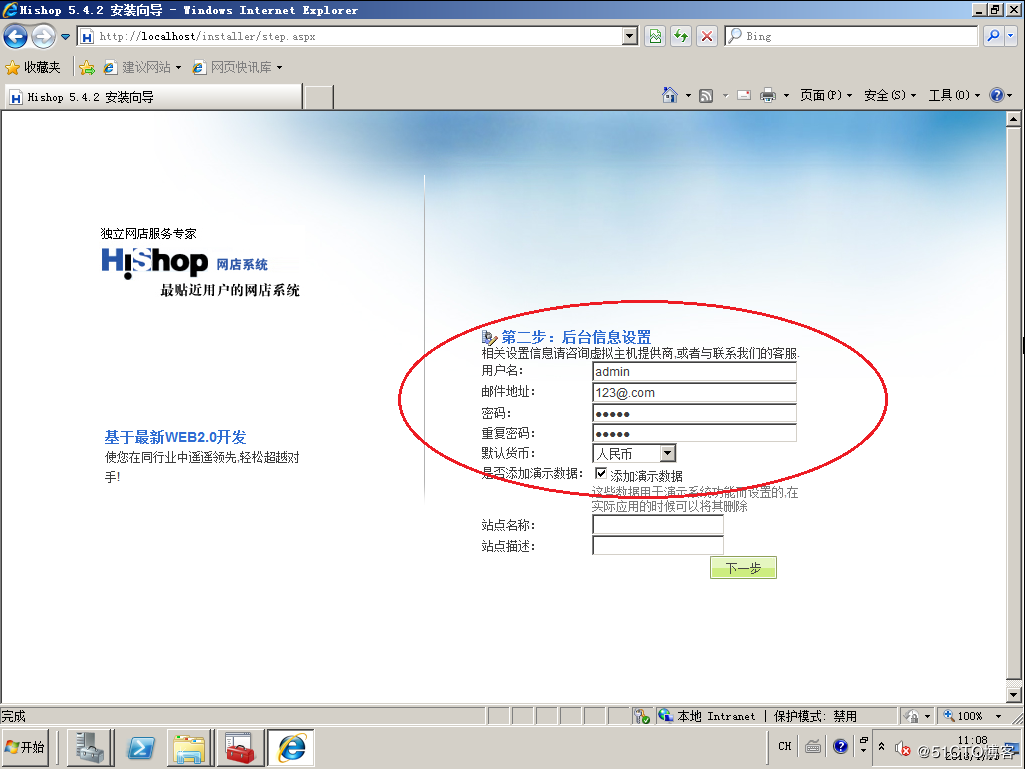Image resolution: width=1025 pixels, height=769 pixels.
Task: Click the 密码 password field
Action: pos(694,413)
